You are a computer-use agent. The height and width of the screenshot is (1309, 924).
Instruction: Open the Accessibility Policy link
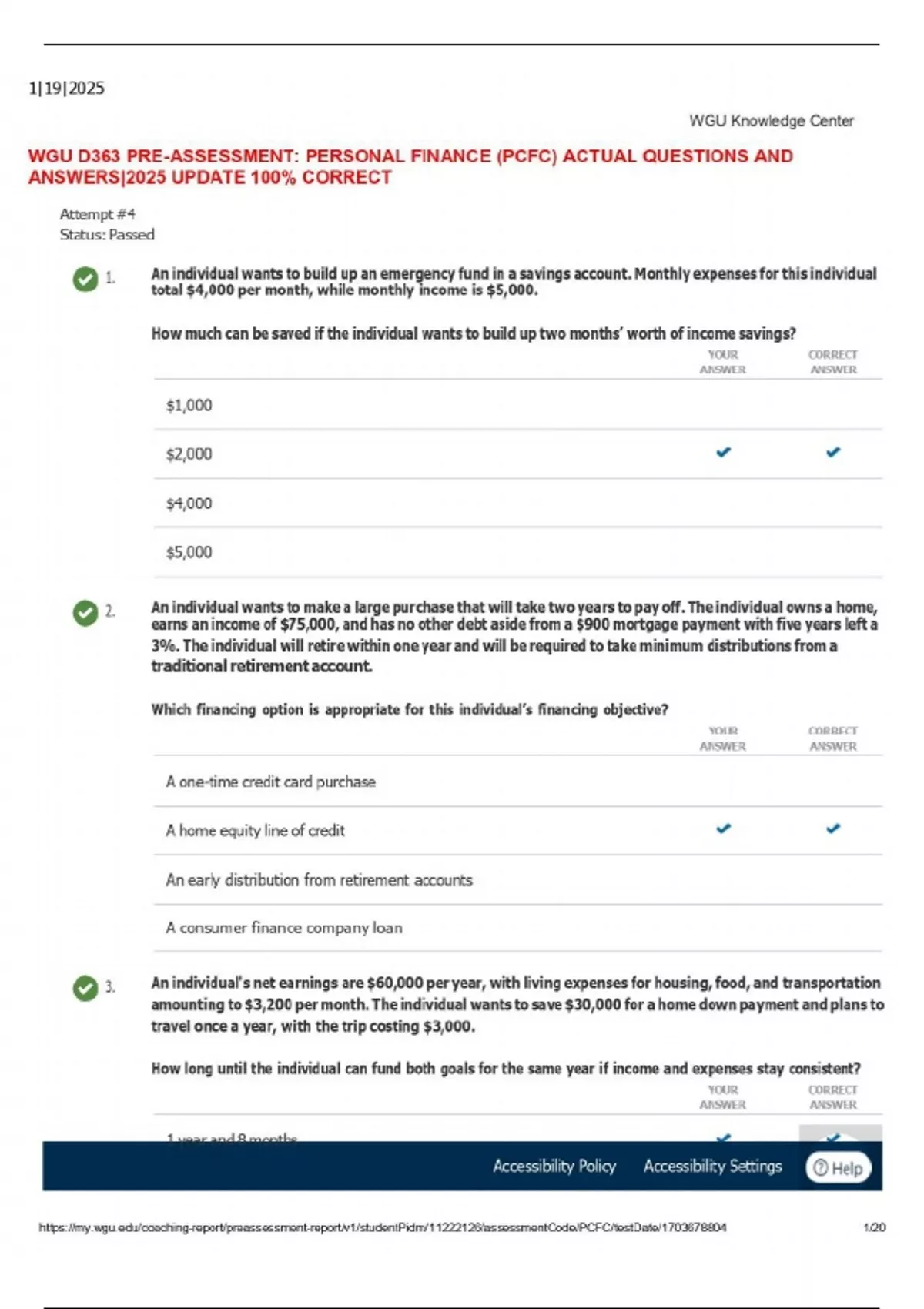click(554, 1167)
